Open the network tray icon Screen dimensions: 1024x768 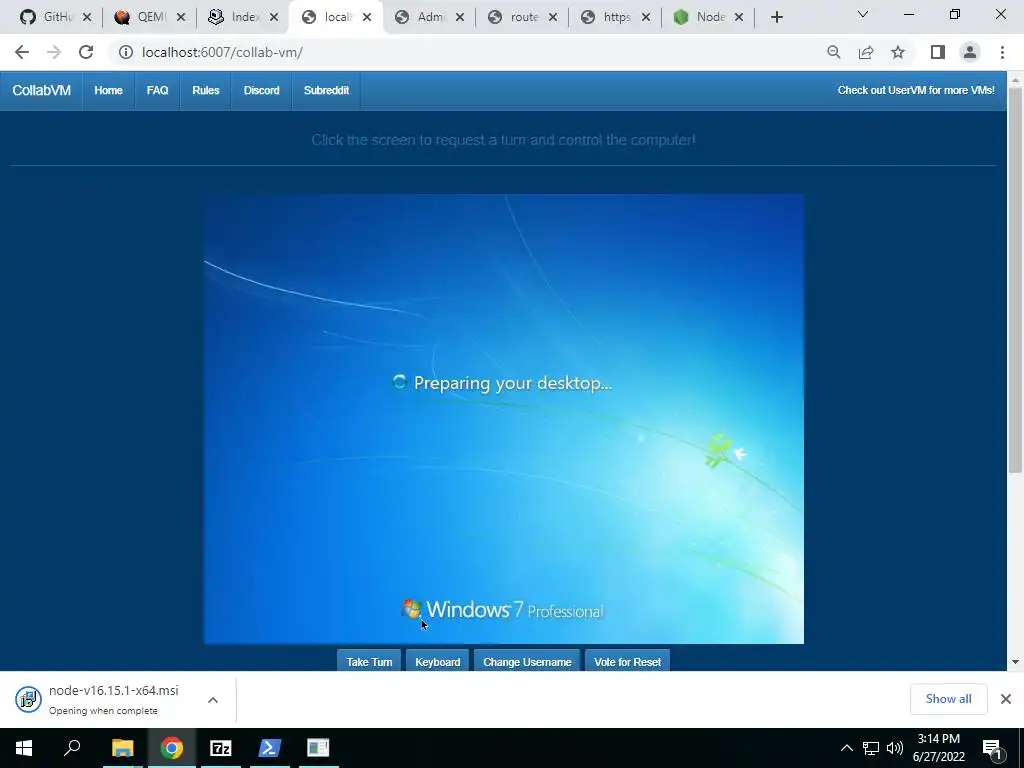pyautogui.click(x=871, y=748)
